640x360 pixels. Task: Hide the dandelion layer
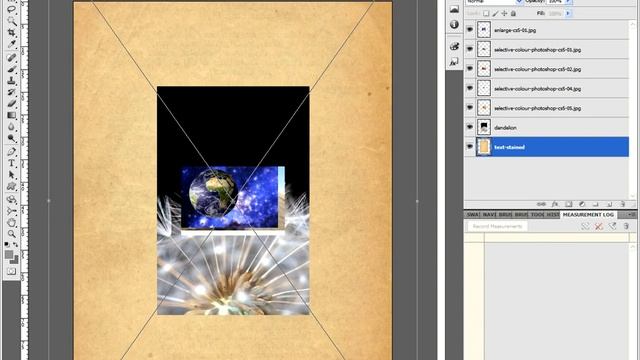pyautogui.click(x=470, y=127)
